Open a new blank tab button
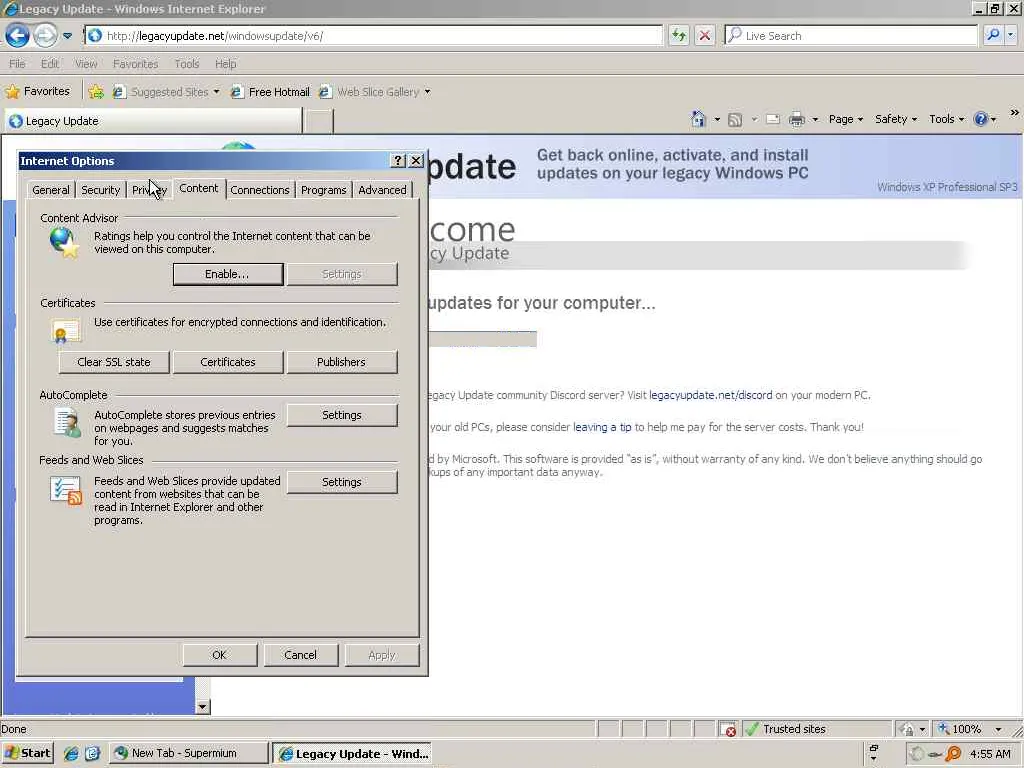1024x768 pixels. pyautogui.click(x=319, y=121)
